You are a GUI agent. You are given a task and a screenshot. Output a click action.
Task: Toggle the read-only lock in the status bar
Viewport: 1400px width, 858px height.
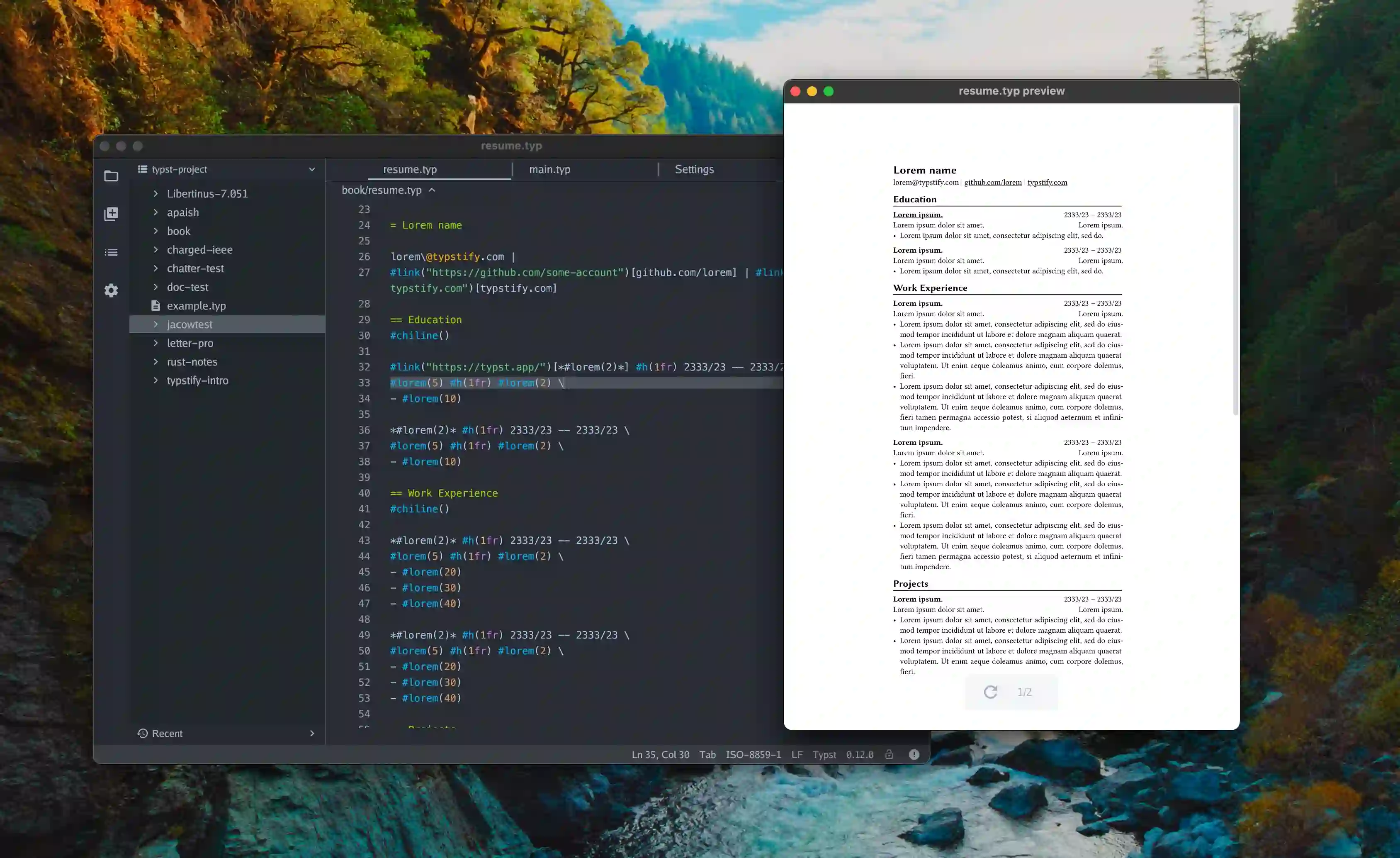click(889, 755)
